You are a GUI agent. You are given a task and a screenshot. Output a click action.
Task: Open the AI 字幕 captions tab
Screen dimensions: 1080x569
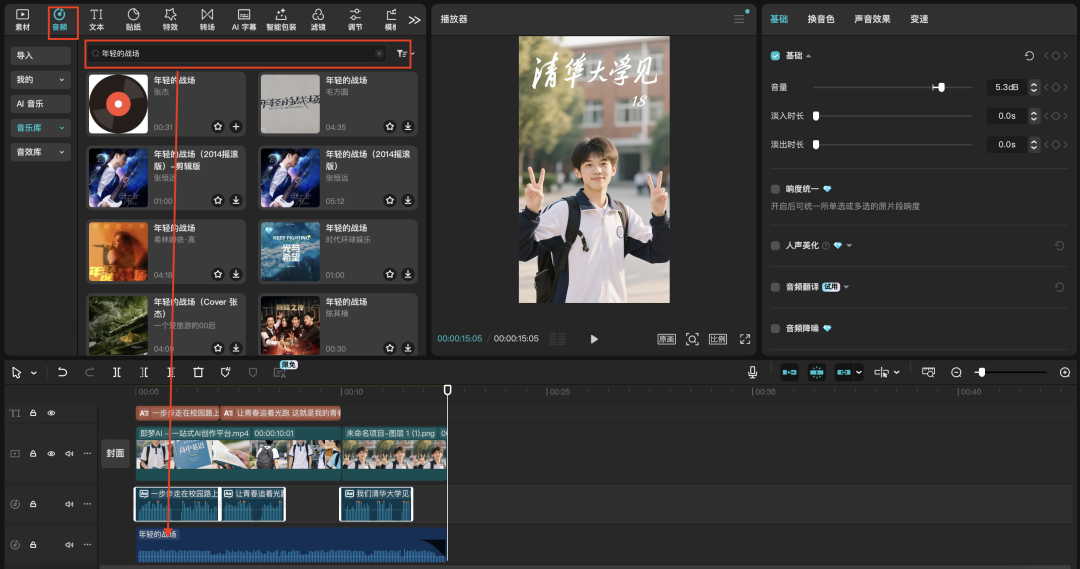click(244, 19)
